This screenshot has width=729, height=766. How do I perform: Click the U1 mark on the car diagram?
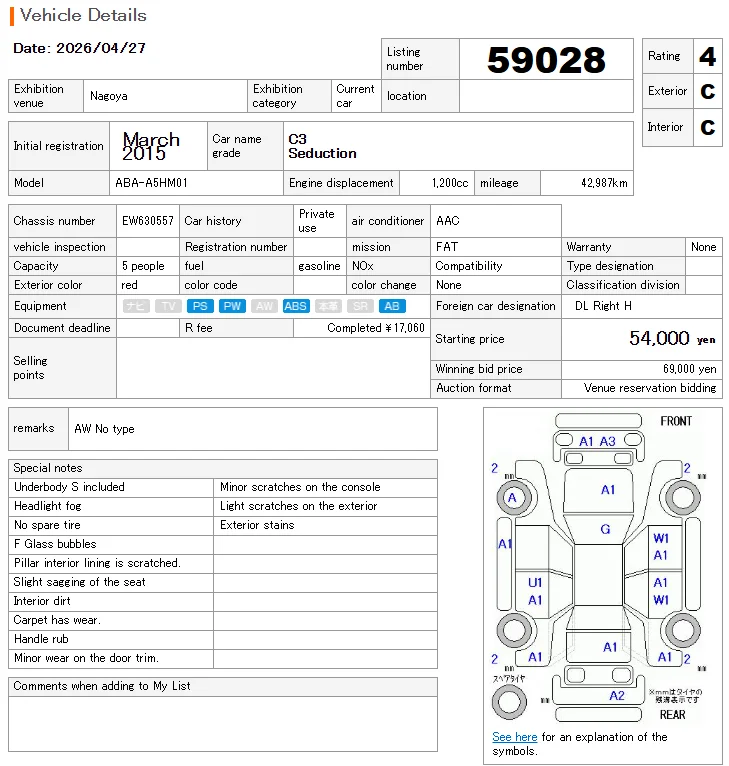535,582
